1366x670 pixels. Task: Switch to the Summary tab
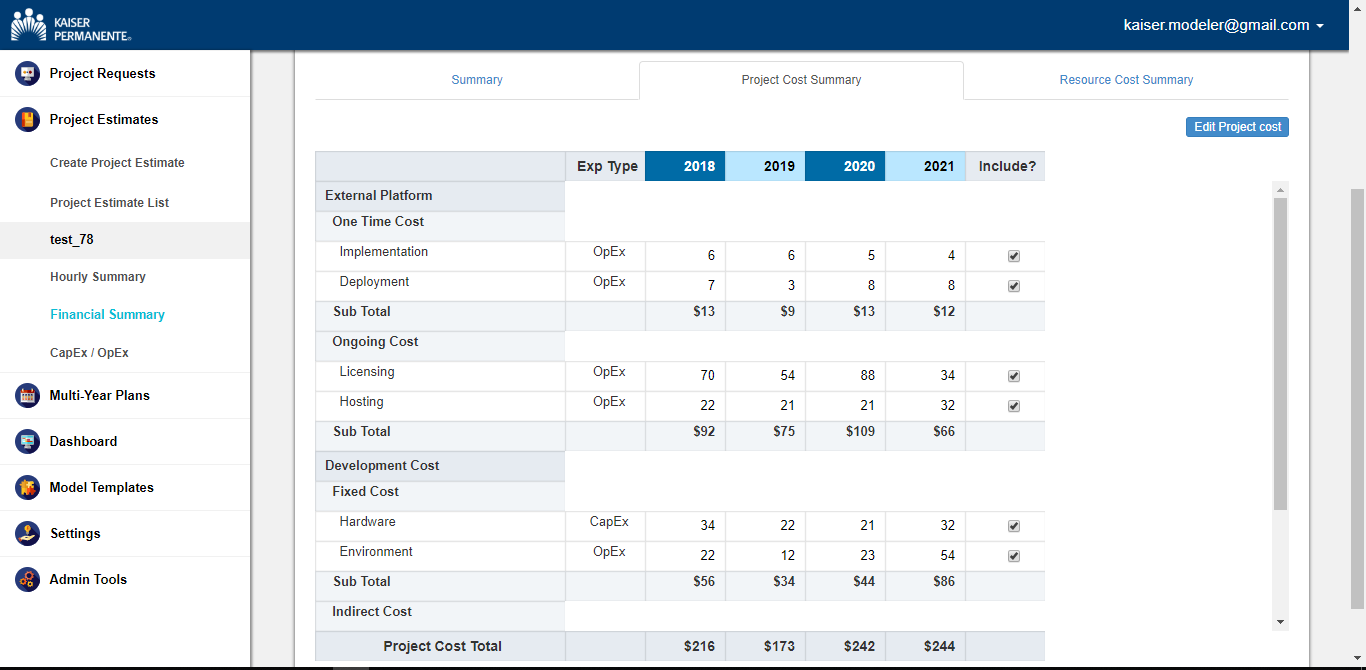(477, 80)
